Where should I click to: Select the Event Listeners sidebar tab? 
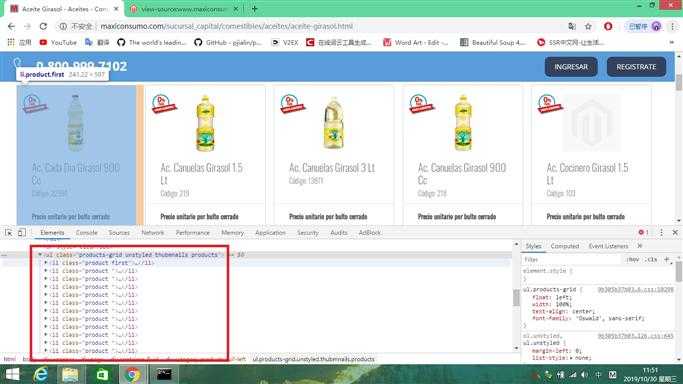point(608,246)
